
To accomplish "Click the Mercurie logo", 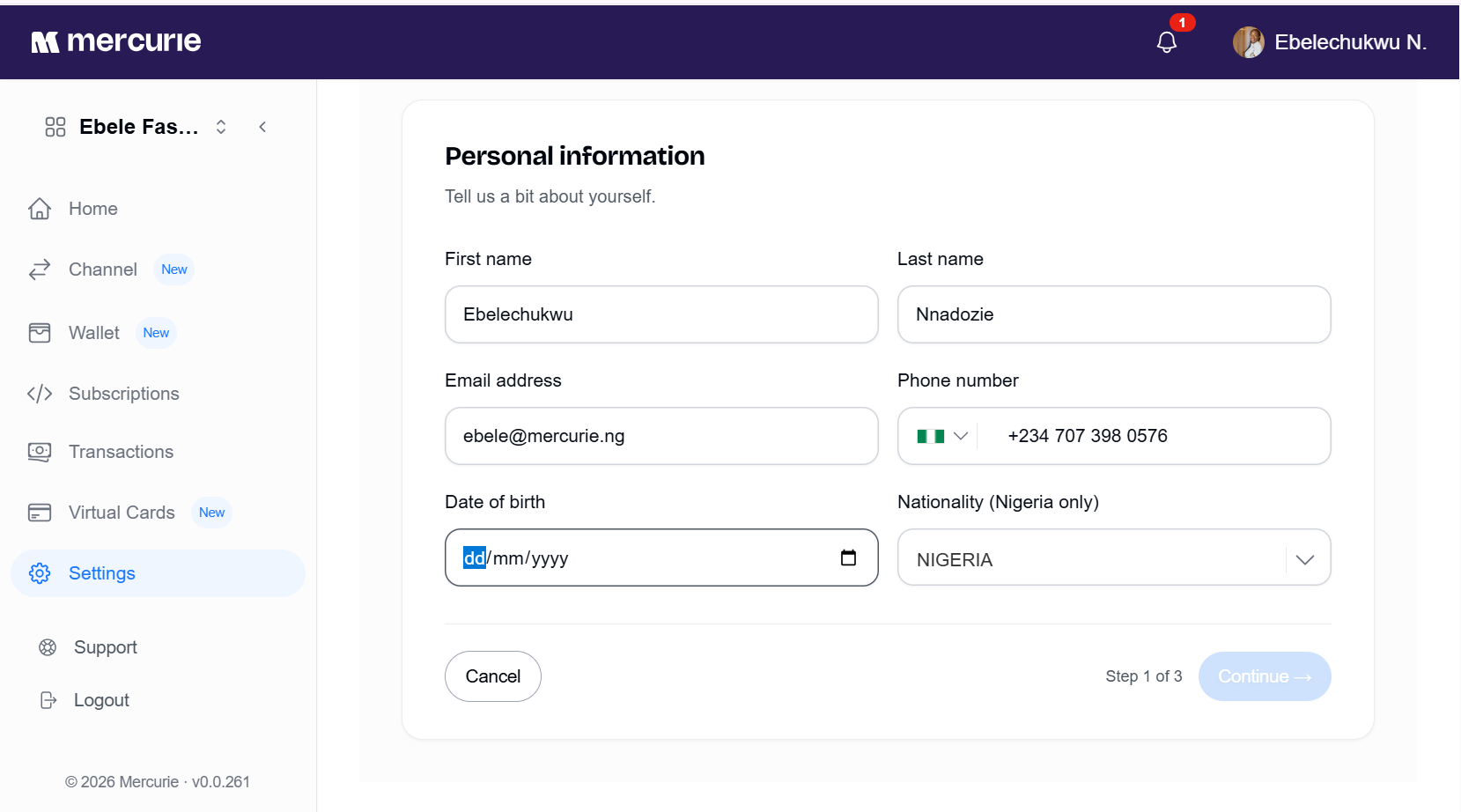I will click(116, 41).
